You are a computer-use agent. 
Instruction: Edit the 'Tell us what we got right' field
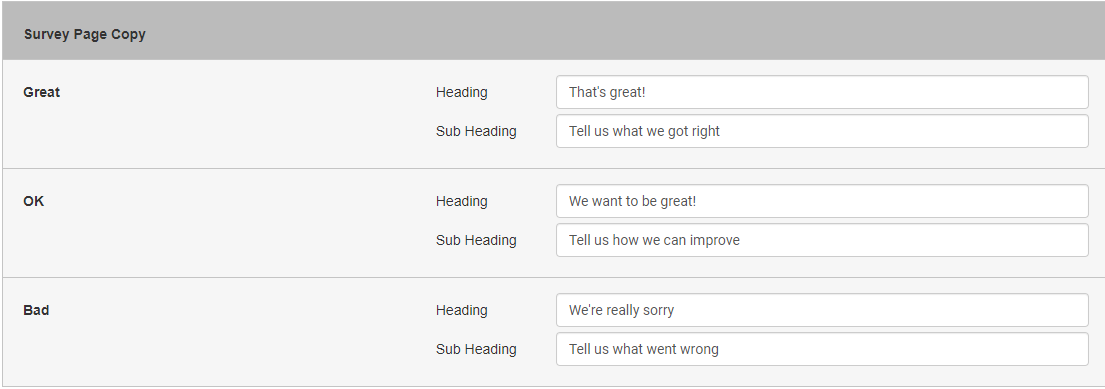click(x=822, y=131)
